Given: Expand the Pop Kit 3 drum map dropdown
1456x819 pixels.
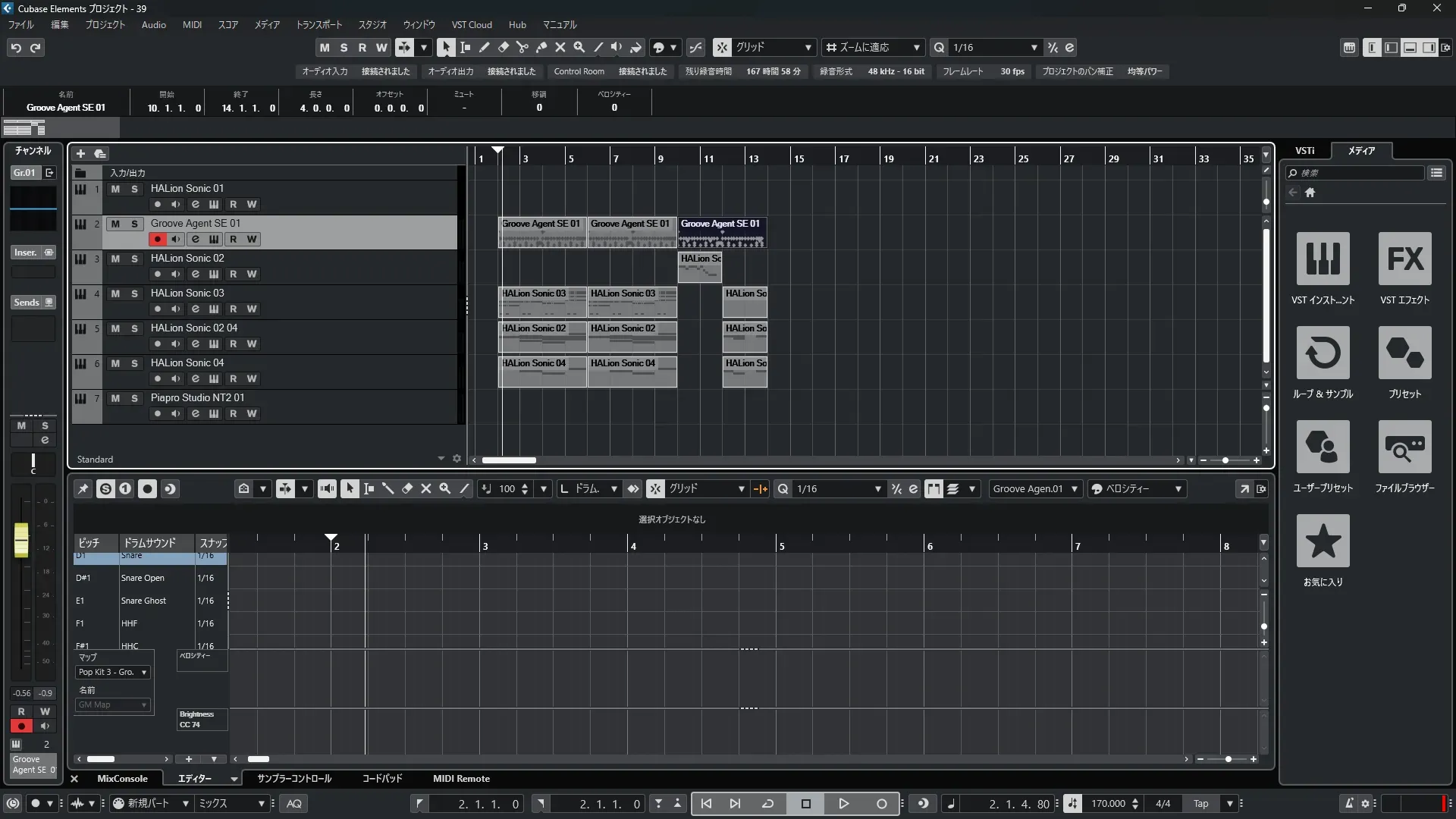Looking at the screenshot, I should (143, 673).
